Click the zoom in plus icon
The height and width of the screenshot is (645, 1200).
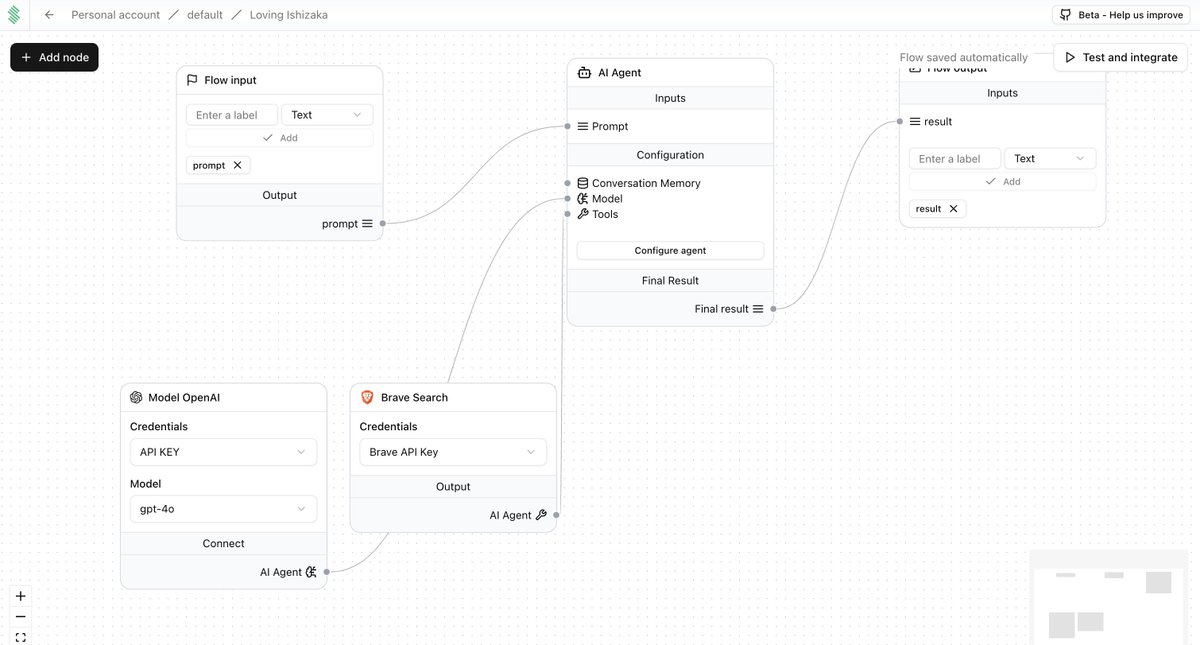[x=20, y=595]
